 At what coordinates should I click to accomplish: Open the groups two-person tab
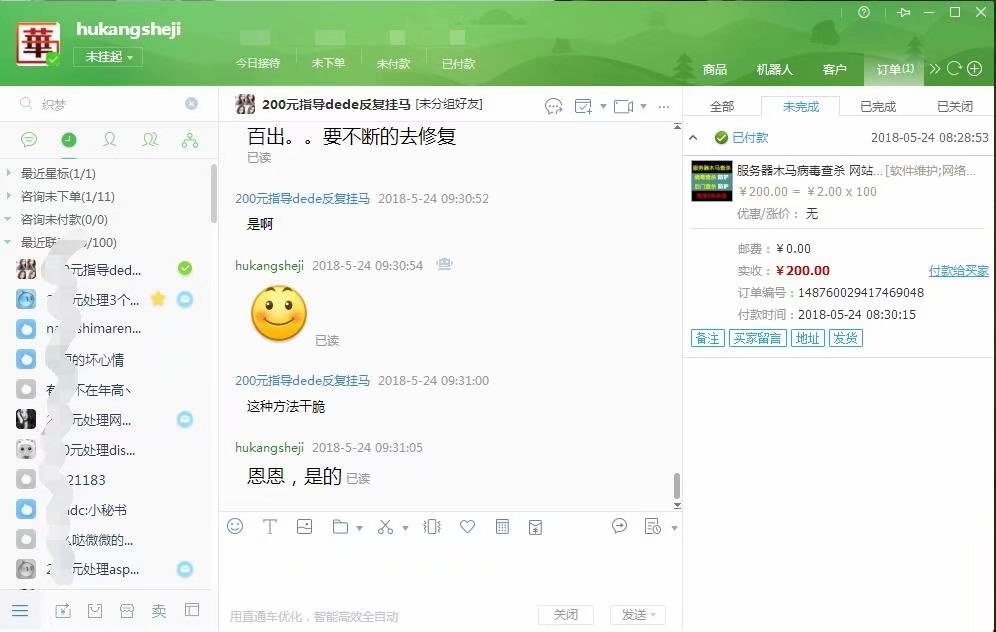(x=150, y=140)
